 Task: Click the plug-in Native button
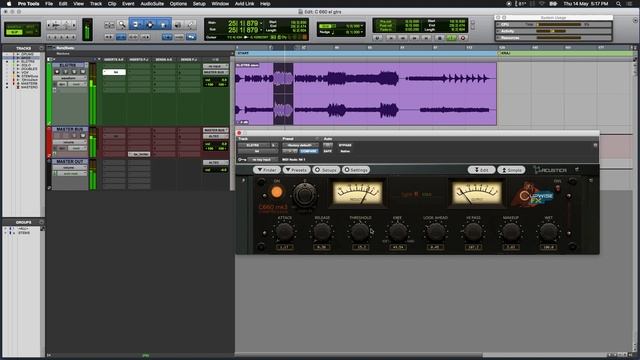click(x=345, y=151)
